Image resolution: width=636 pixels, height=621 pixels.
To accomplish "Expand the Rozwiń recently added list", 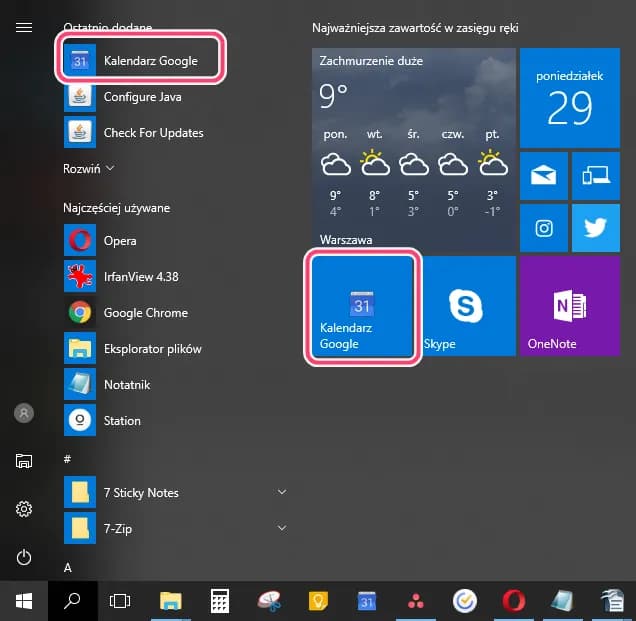I will 90,169.
